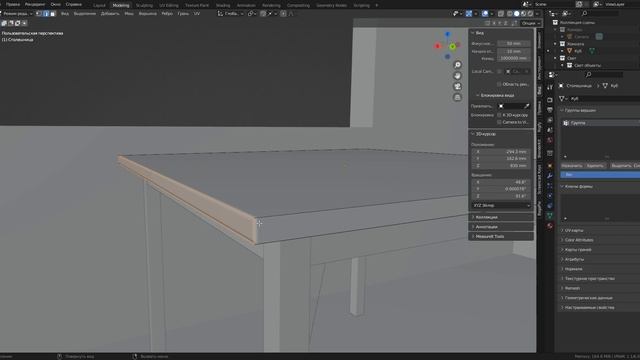Open the Добавить menu in viewport header

110,13
